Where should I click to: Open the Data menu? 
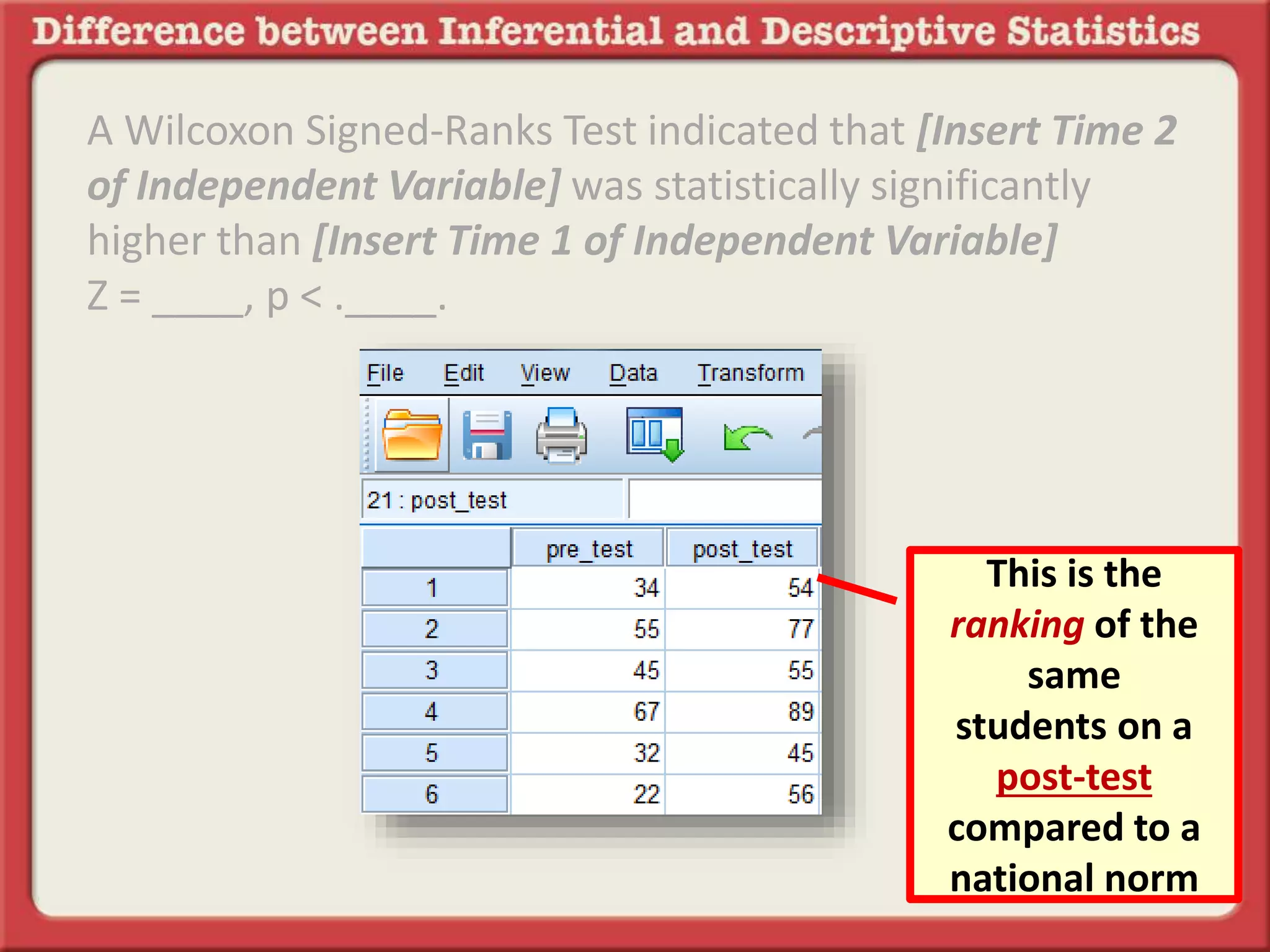click(x=633, y=373)
